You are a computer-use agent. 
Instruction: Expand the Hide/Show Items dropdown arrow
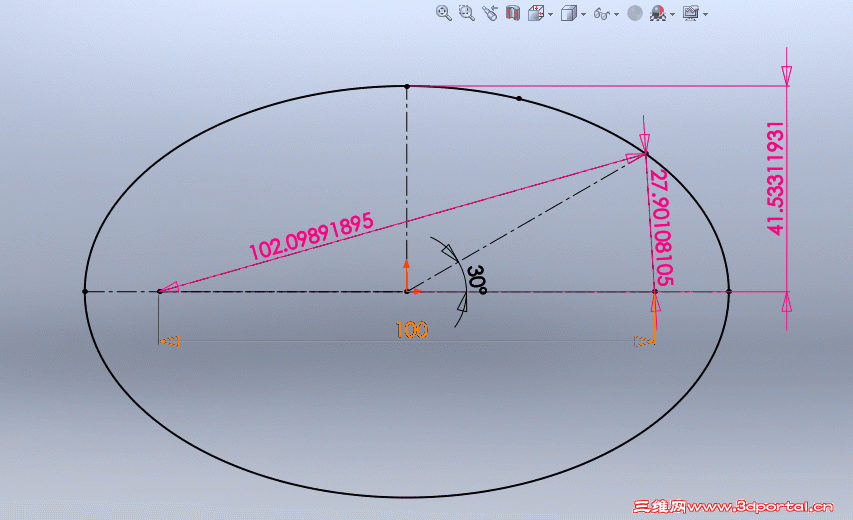click(x=616, y=14)
